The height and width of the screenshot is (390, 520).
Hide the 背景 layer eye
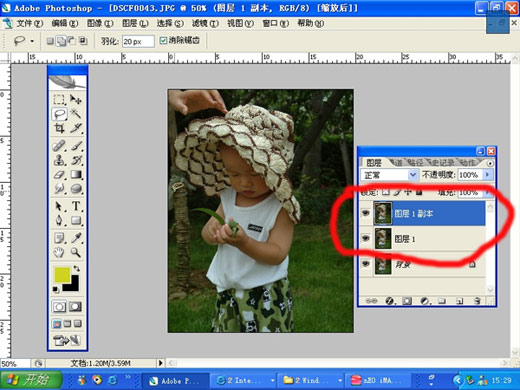tap(366, 264)
